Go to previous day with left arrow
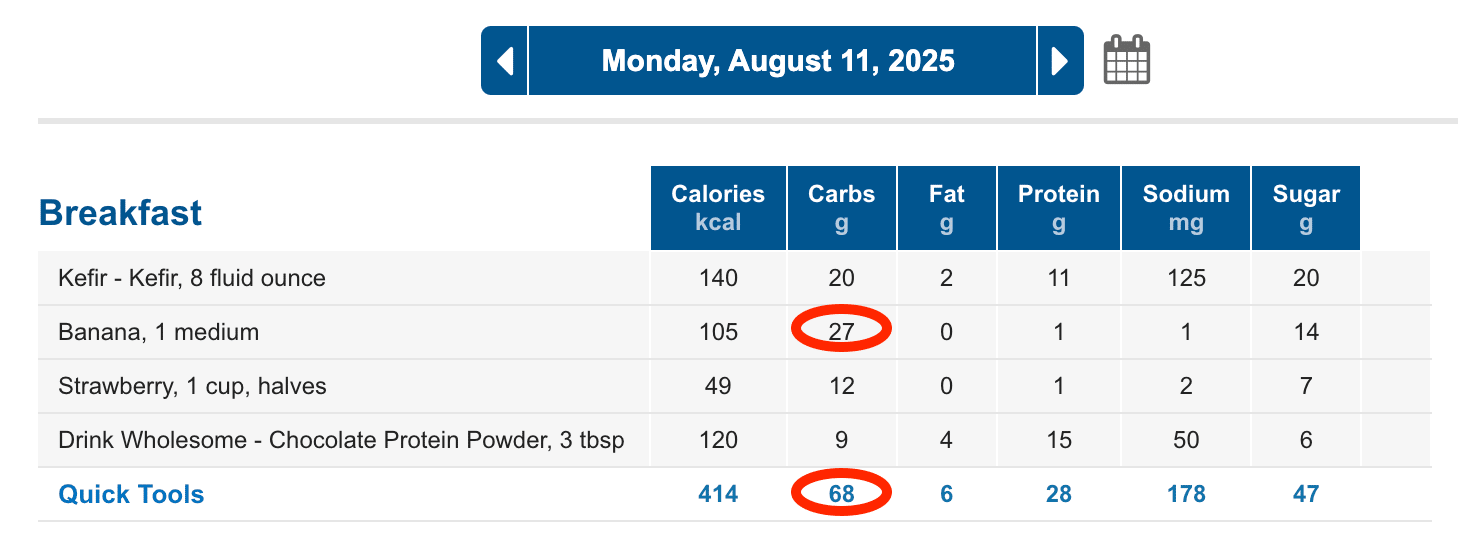Image resolution: width=1458 pixels, height=543 pixels. 504,61
